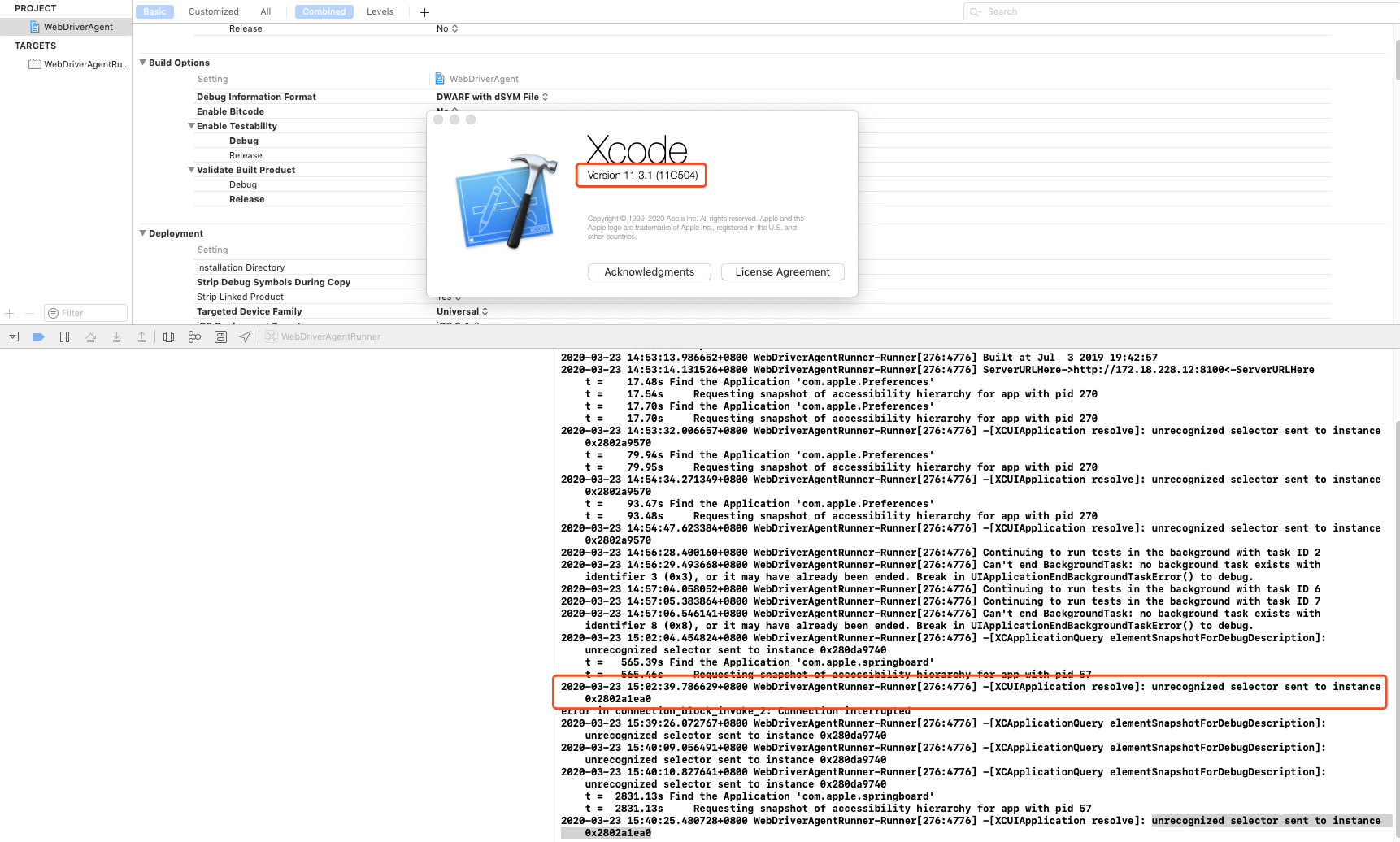
Task: Click Debug row under Enable Testability
Action: 244,141
